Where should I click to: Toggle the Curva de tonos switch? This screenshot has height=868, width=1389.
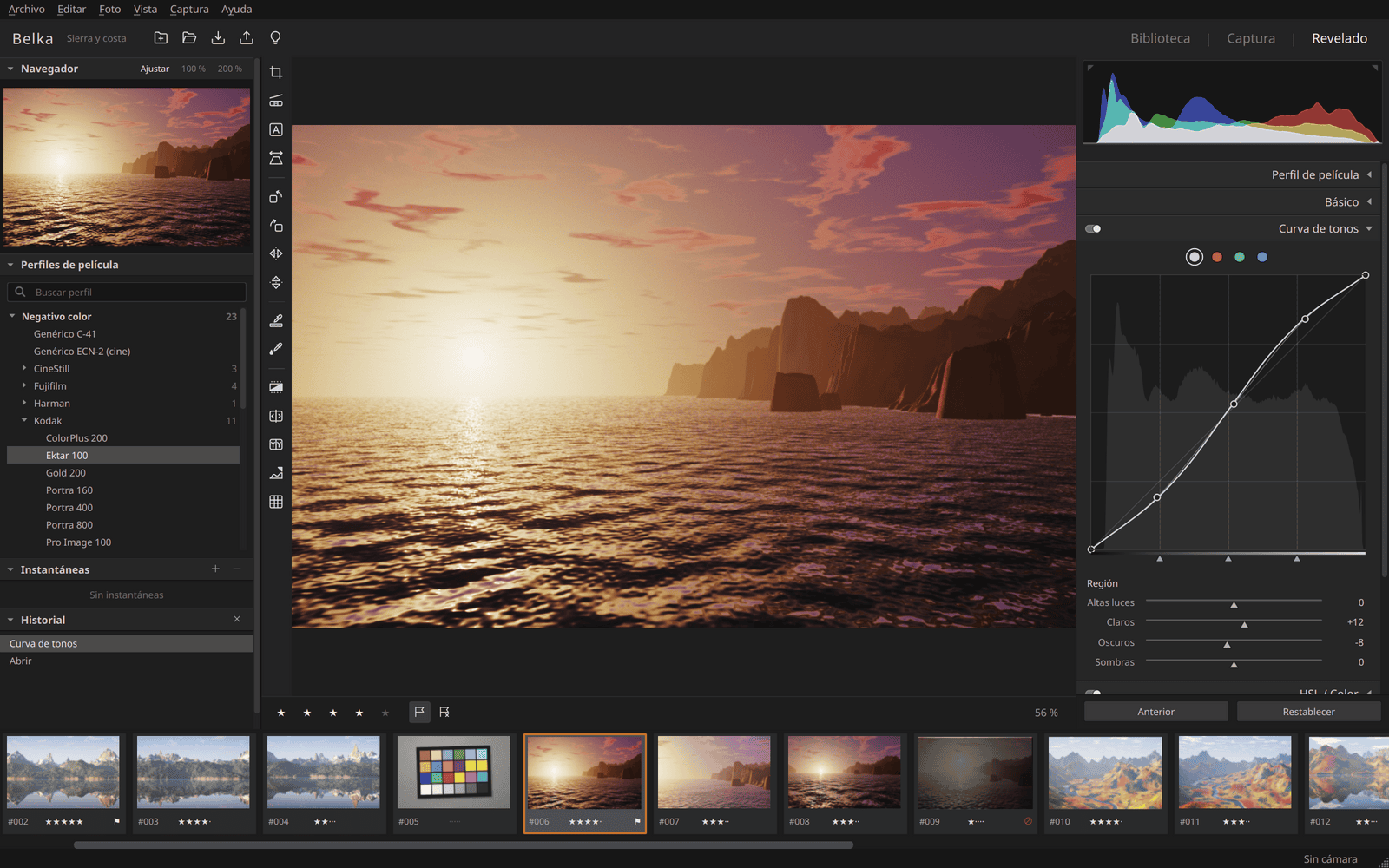pos(1093,229)
